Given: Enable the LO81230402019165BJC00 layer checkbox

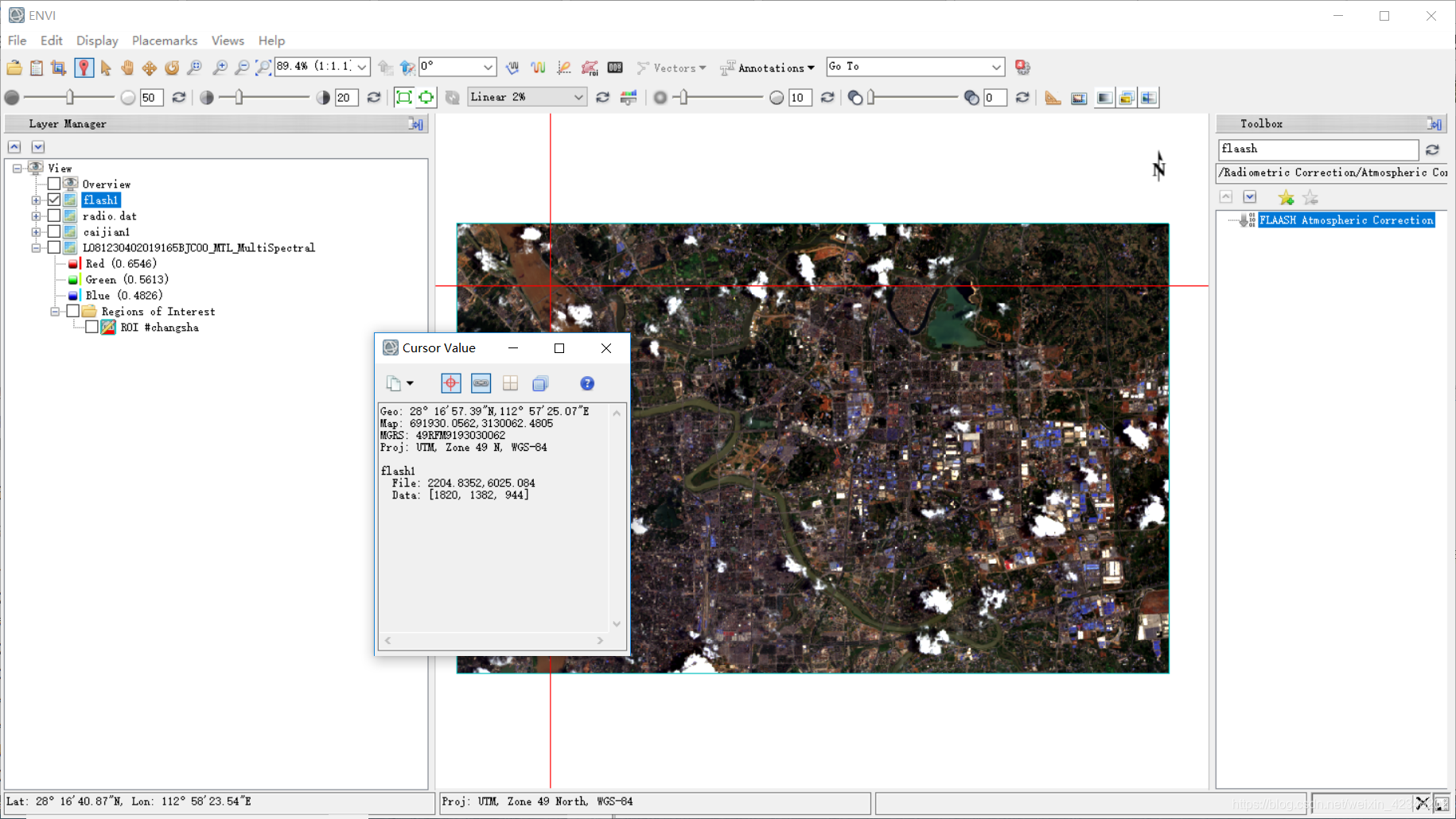Looking at the screenshot, I should click(54, 247).
